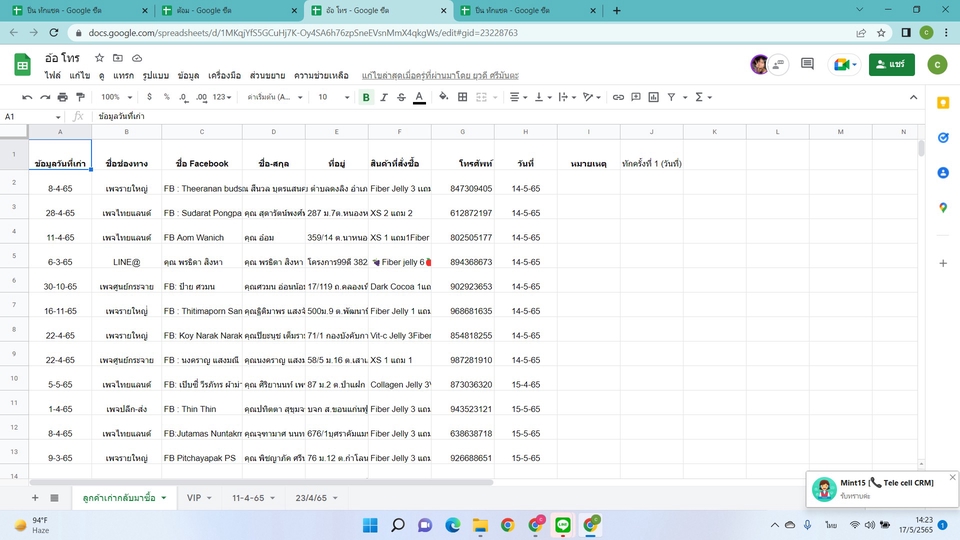Click the move to folder icon
This screenshot has height=540, width=960.
point(118,58)
